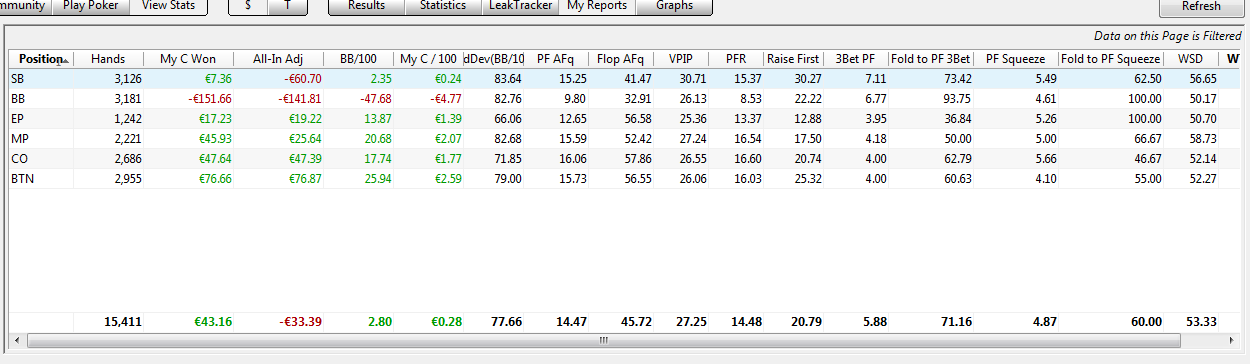Viewport: 1252px width, 364px height.
Task: Sort by Flop AFq column header
Action: 621,59
